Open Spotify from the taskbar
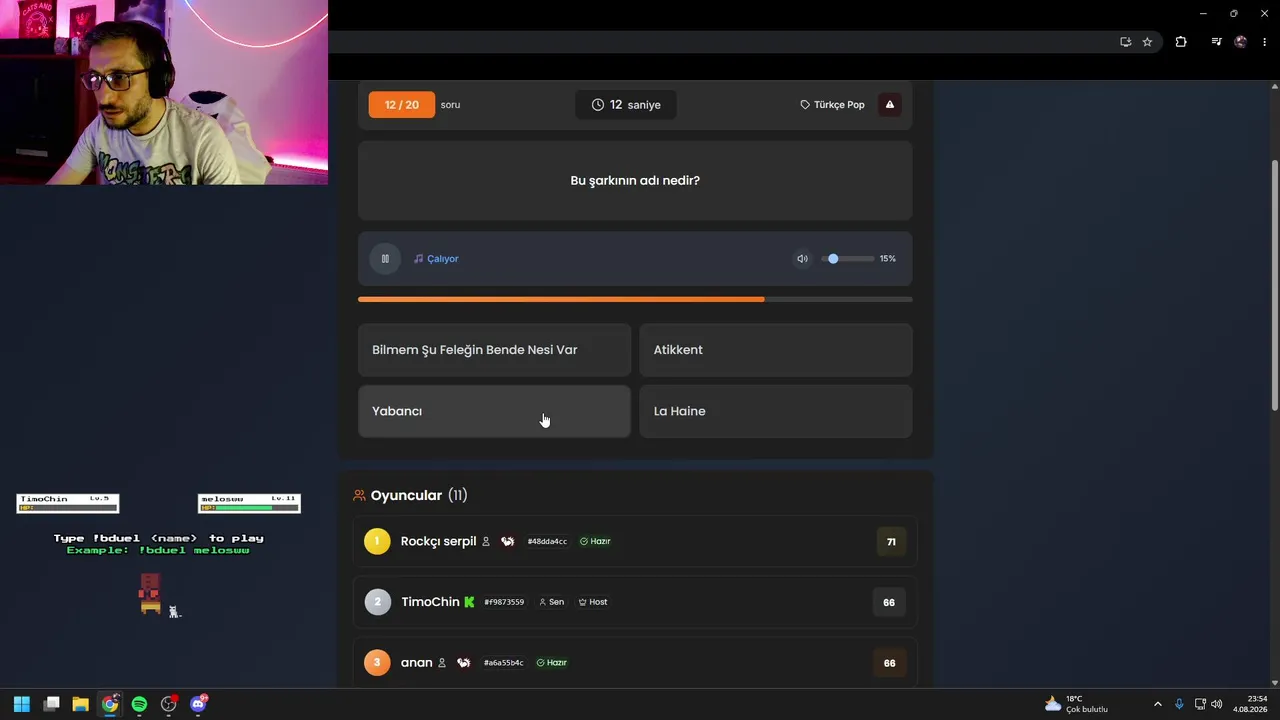This screenshot has width=1280, height=720. click(x=139, y=704)
